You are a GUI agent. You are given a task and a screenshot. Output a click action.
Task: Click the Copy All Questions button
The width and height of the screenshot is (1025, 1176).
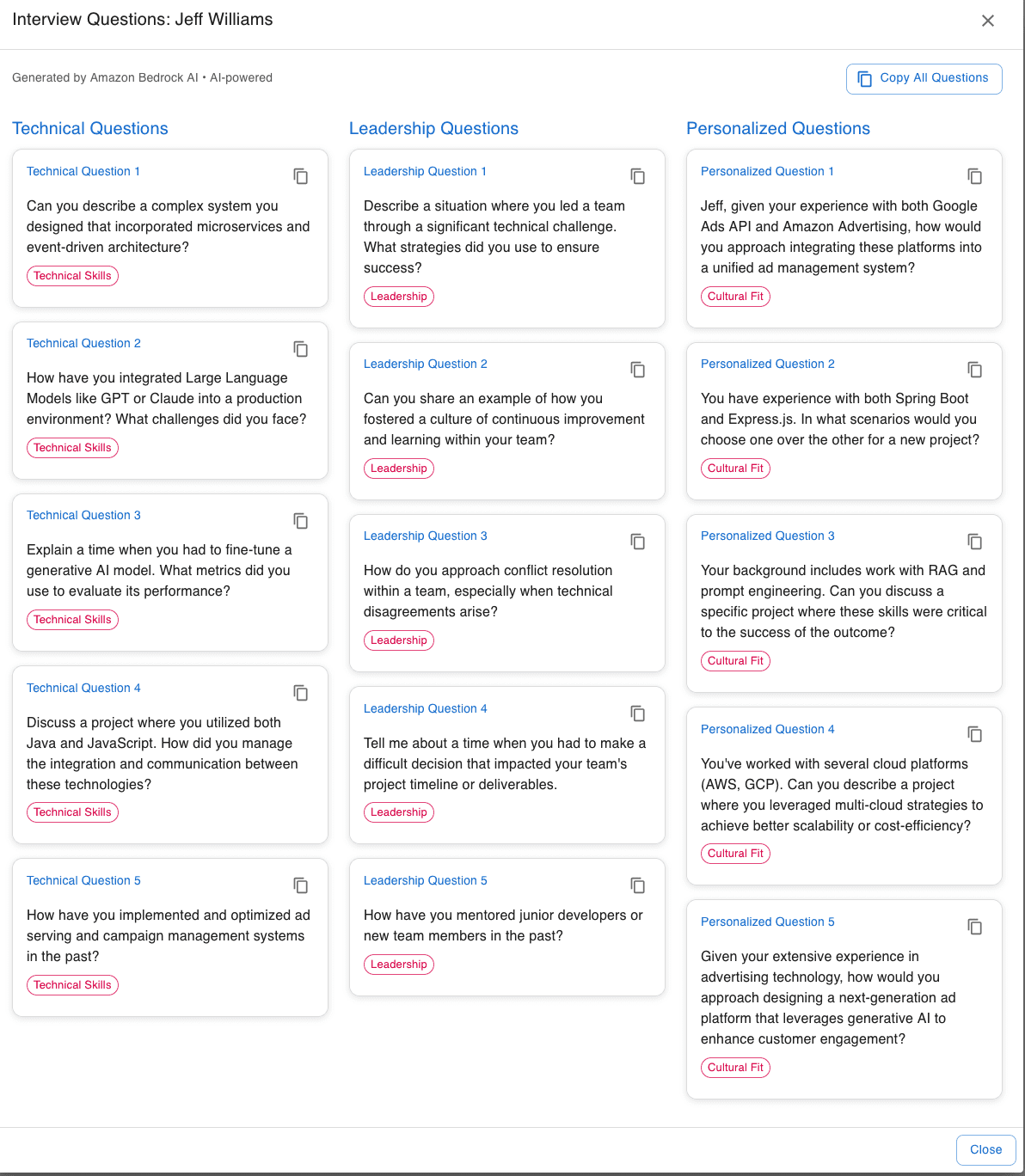(x=924, y=78)
